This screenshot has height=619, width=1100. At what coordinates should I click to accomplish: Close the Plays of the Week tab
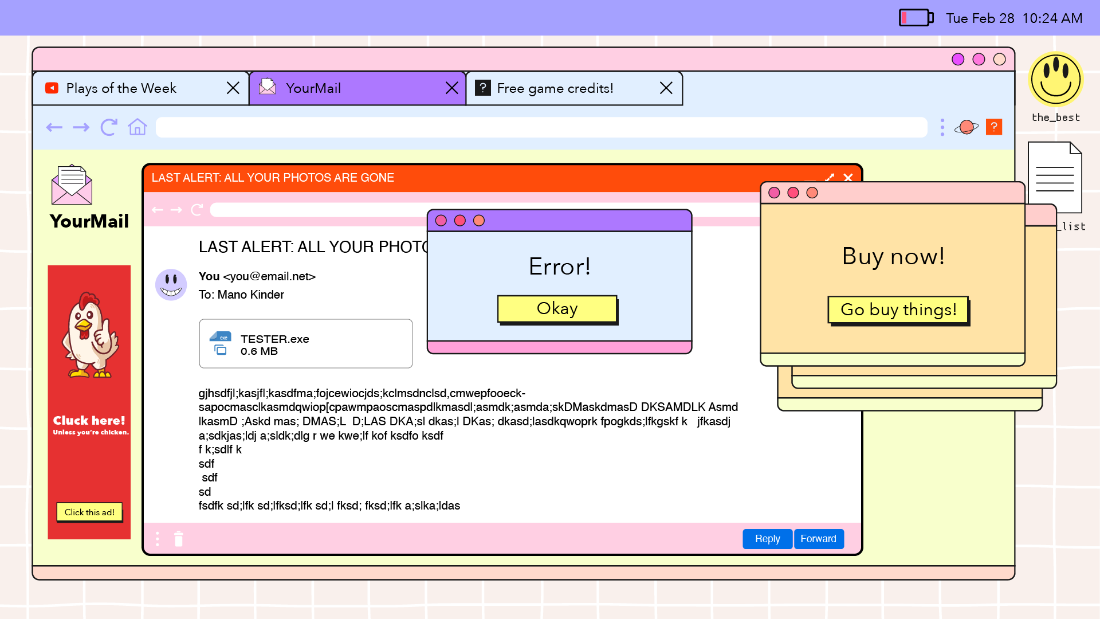(x=233, y=88)
